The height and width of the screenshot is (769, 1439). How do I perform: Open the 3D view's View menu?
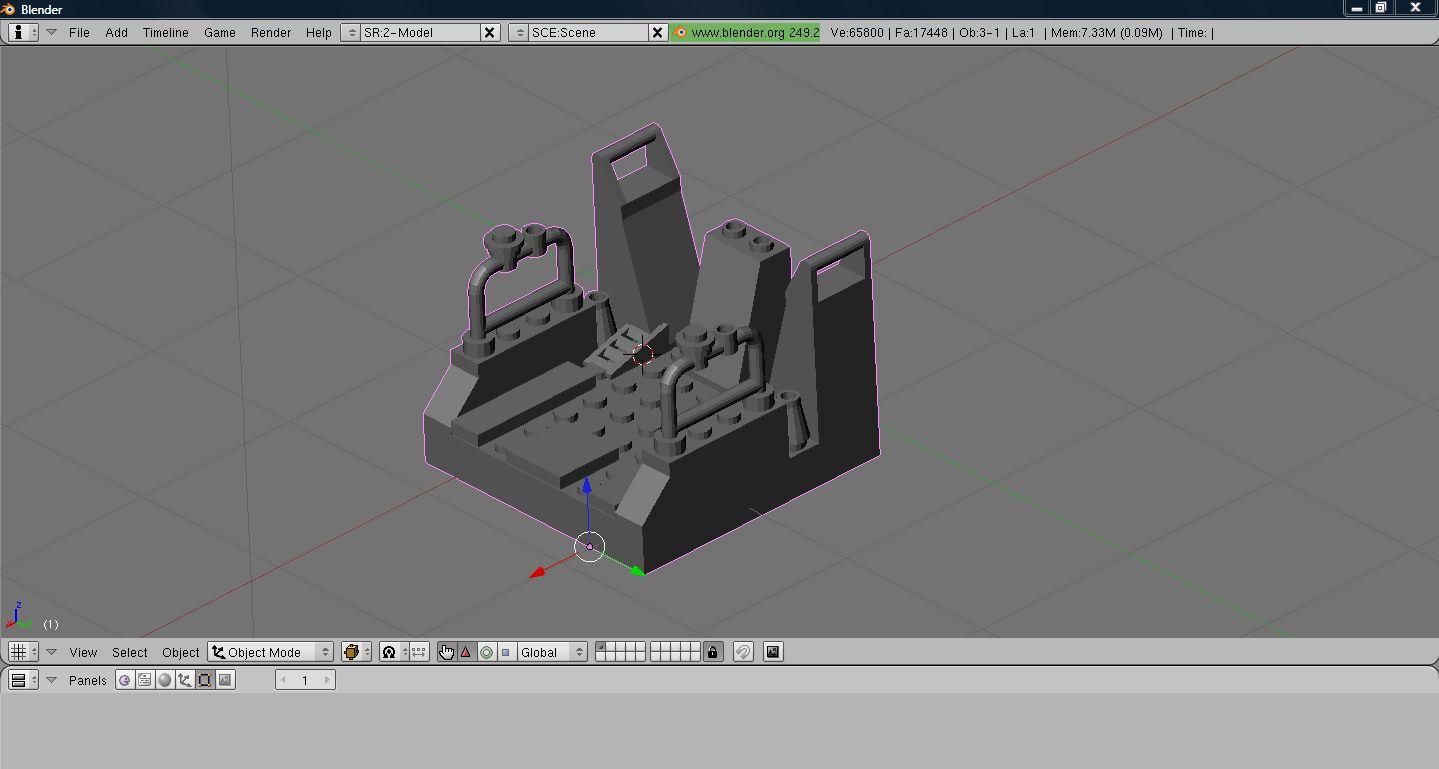[83, 652]
